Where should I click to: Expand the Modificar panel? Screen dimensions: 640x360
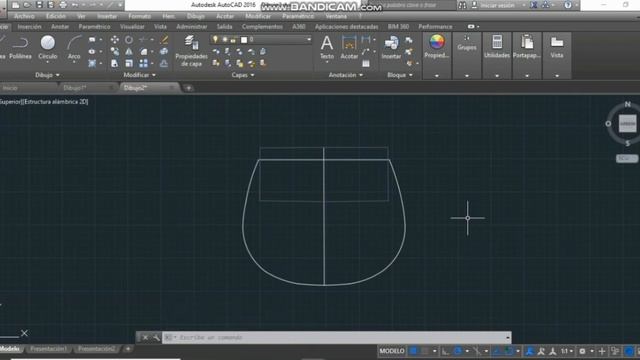tap(140, 75)
